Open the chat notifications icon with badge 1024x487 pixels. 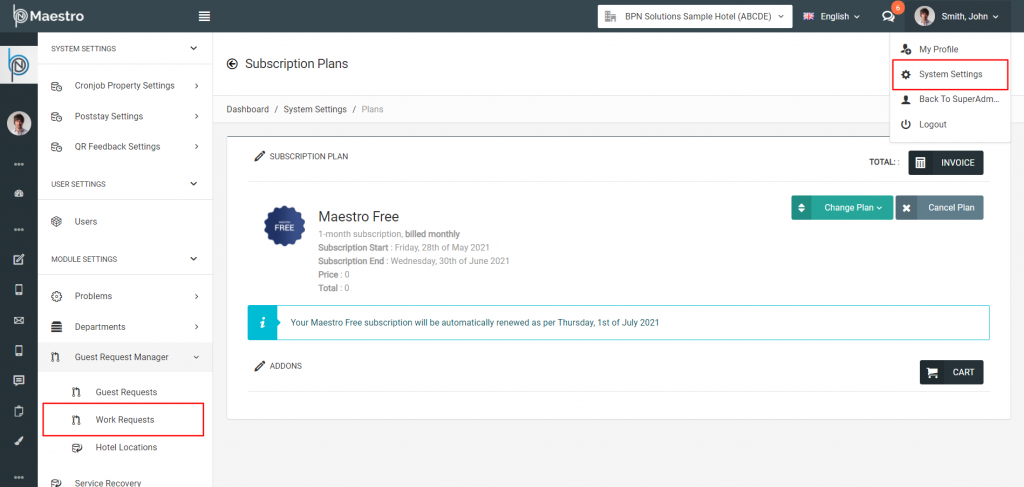point(890,15)
